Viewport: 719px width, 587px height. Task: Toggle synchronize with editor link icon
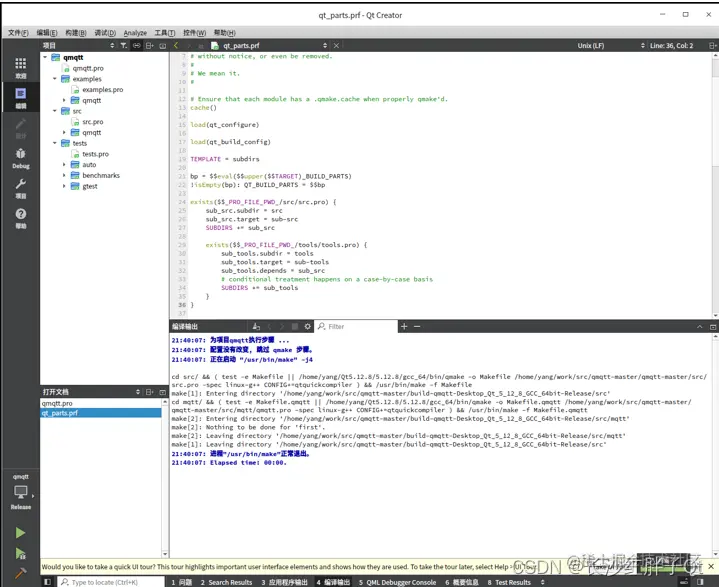click(x=137, y=46)
